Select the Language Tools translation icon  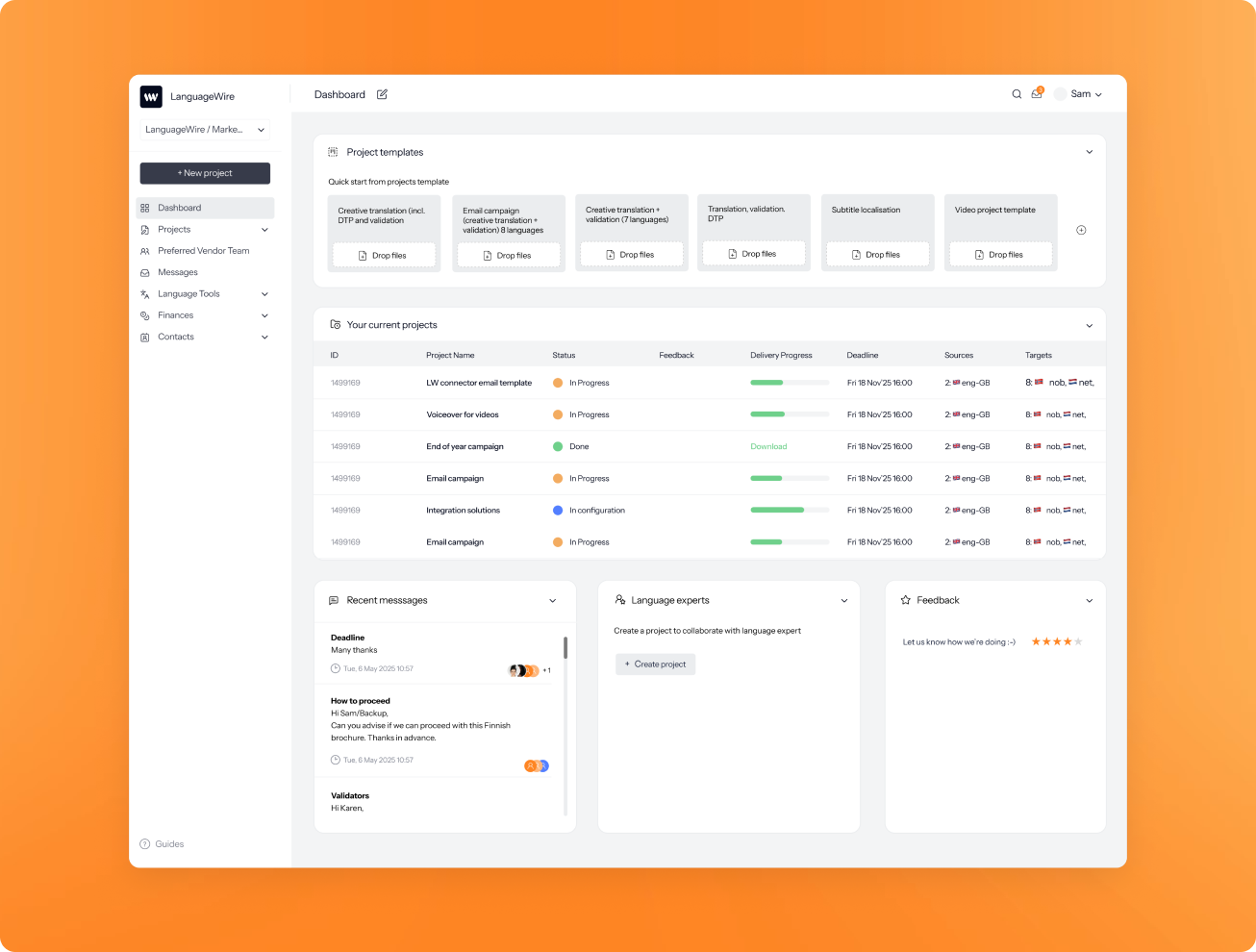click(x=145, y=293)
